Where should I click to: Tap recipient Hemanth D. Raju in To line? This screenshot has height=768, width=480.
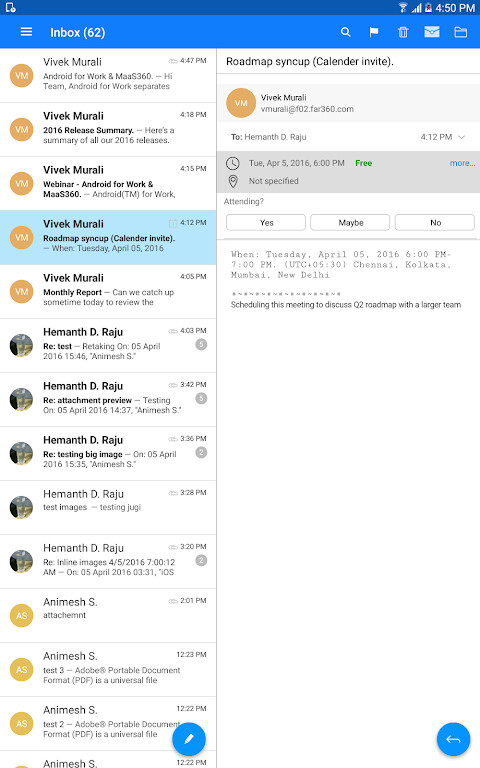point(275,137)
